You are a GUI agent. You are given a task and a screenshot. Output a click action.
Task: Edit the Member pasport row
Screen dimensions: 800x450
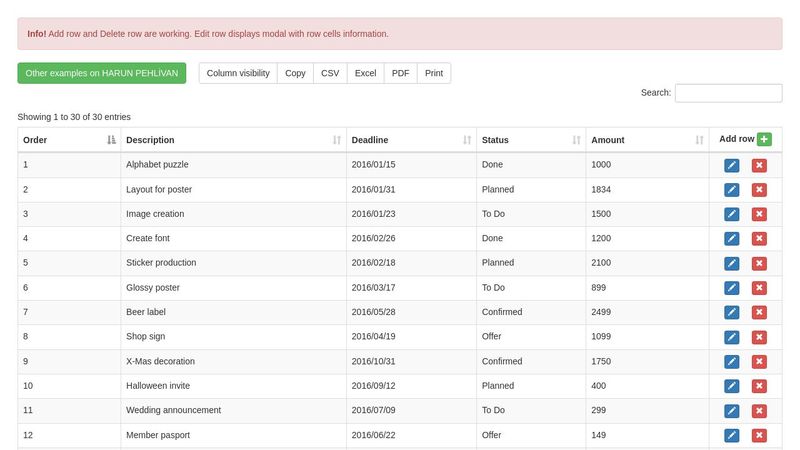(732, 435)
